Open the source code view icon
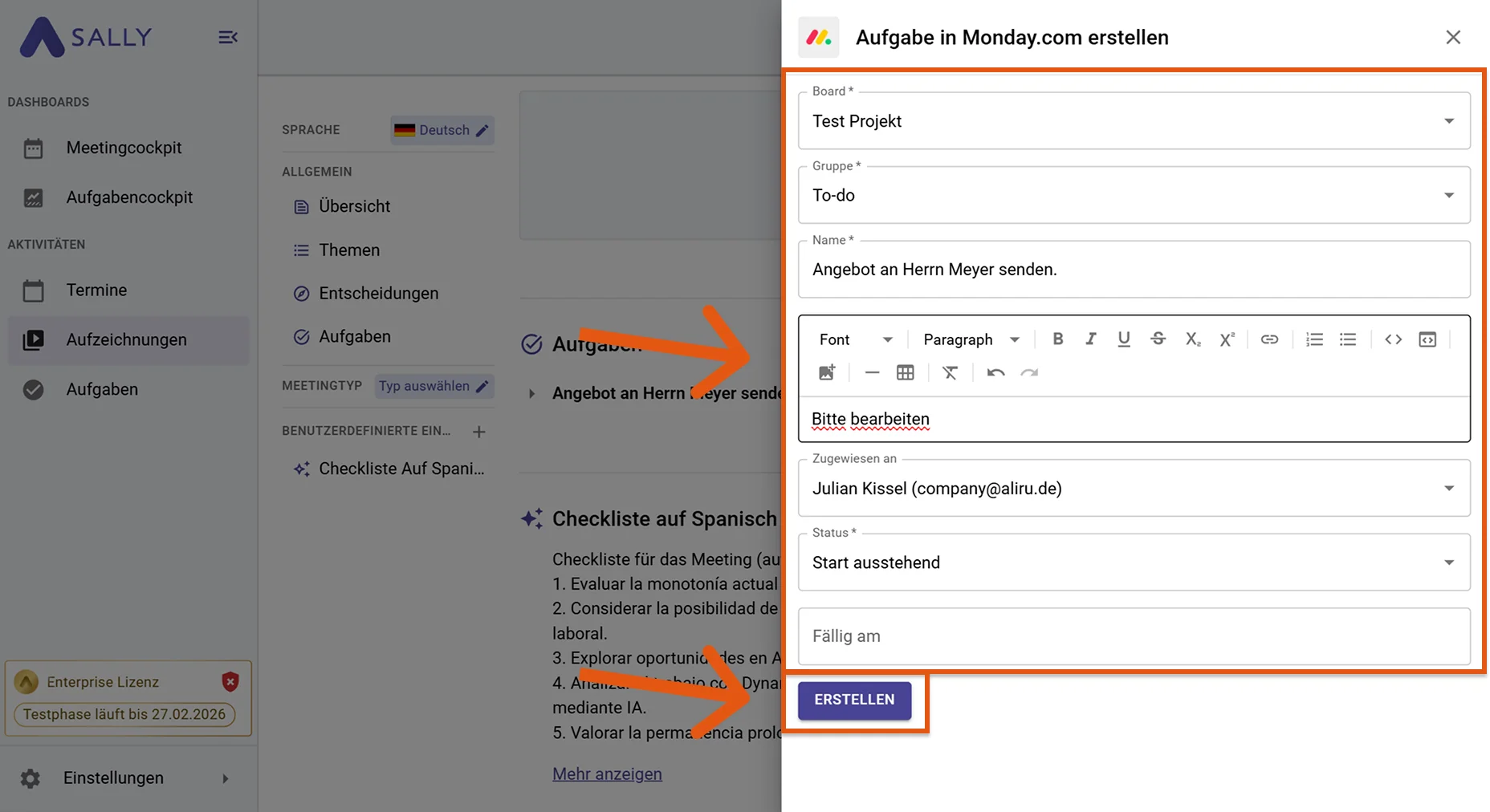 [x=1394, y=339]
